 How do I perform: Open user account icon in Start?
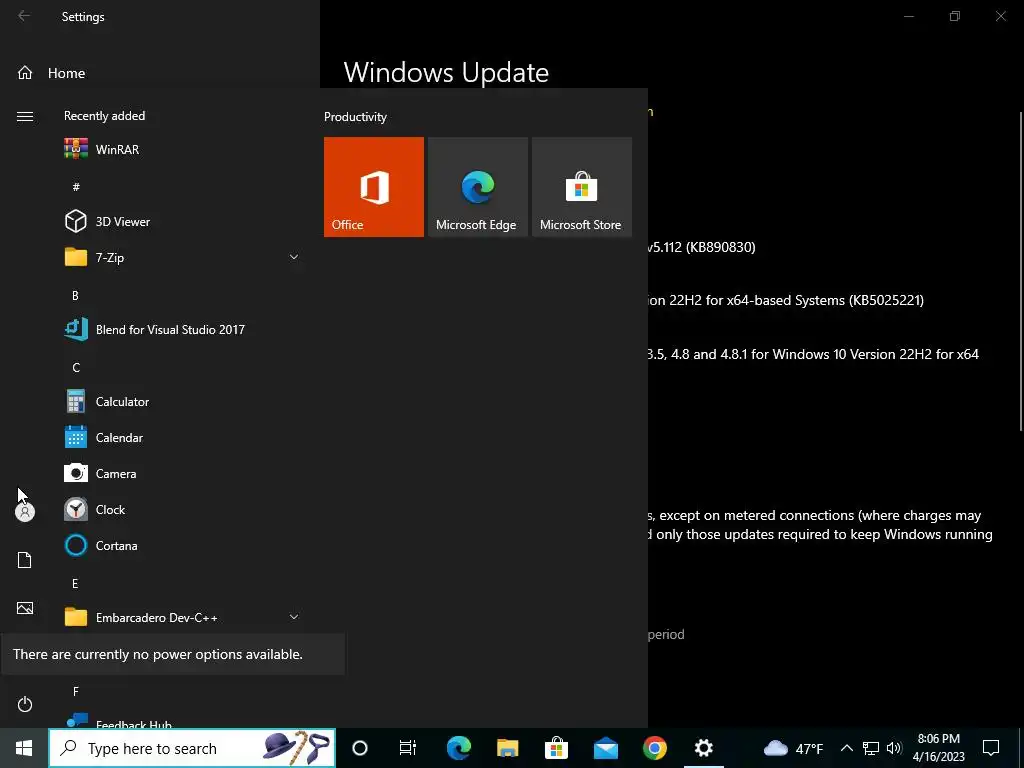pos(25,512)
